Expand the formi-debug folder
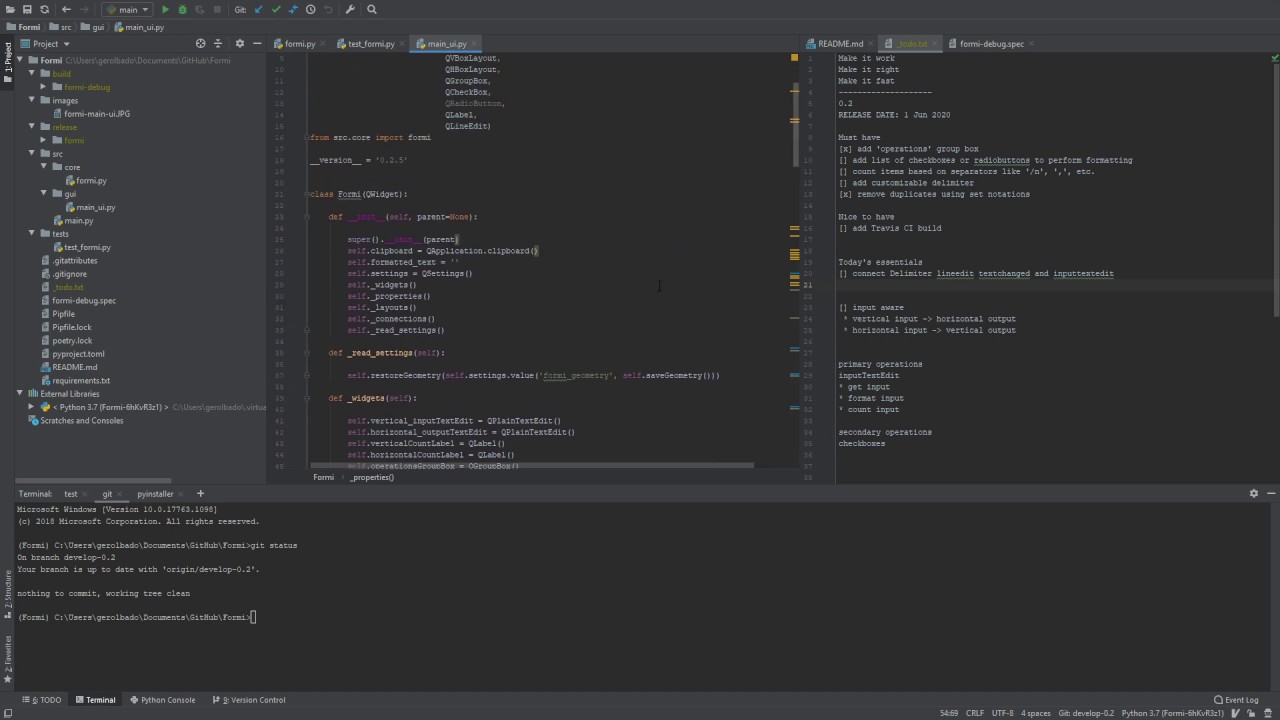This screenshot has height=720, width=1280. click(44, 87)
